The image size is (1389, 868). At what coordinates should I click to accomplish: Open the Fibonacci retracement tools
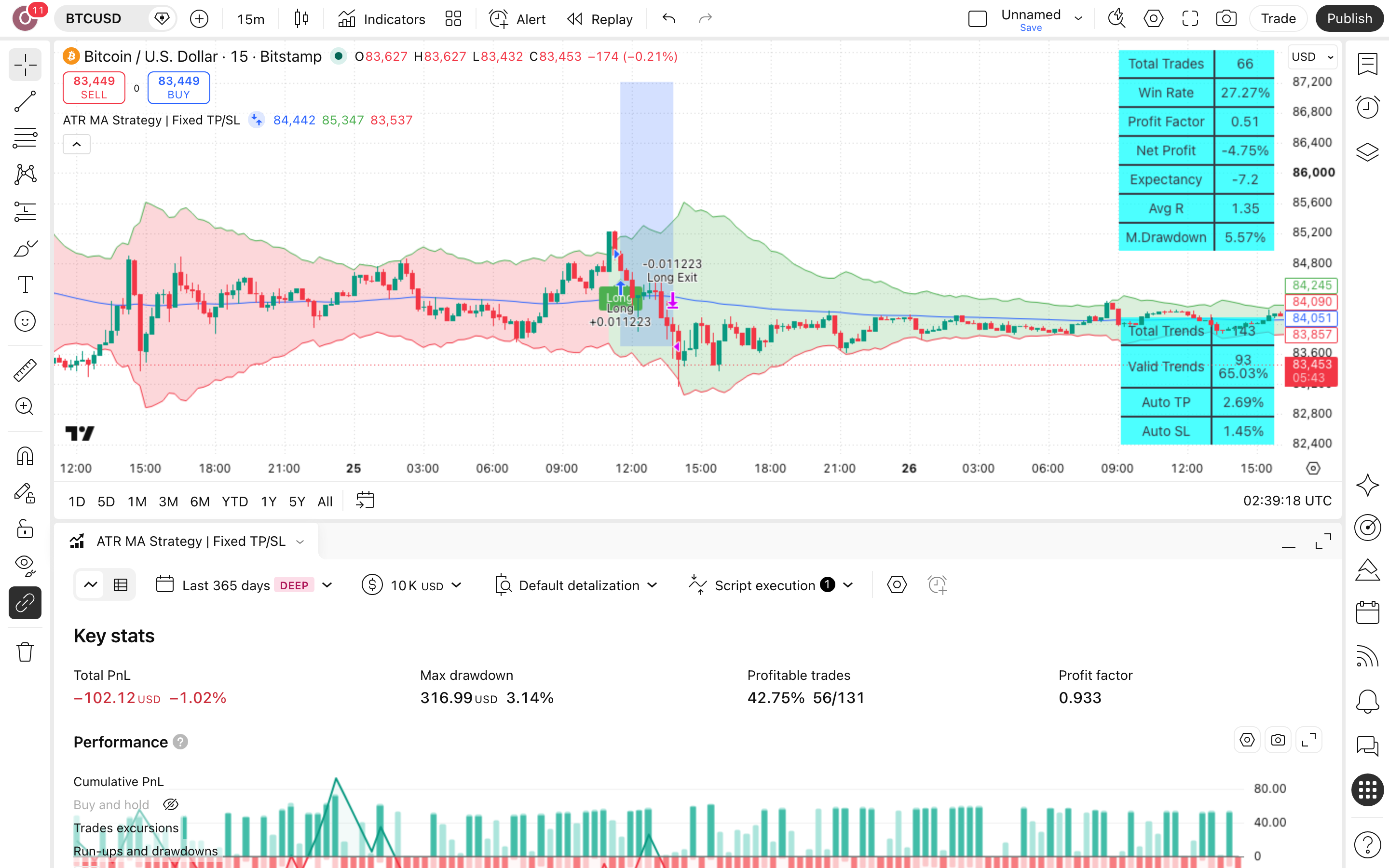click(x=25, y=138)
